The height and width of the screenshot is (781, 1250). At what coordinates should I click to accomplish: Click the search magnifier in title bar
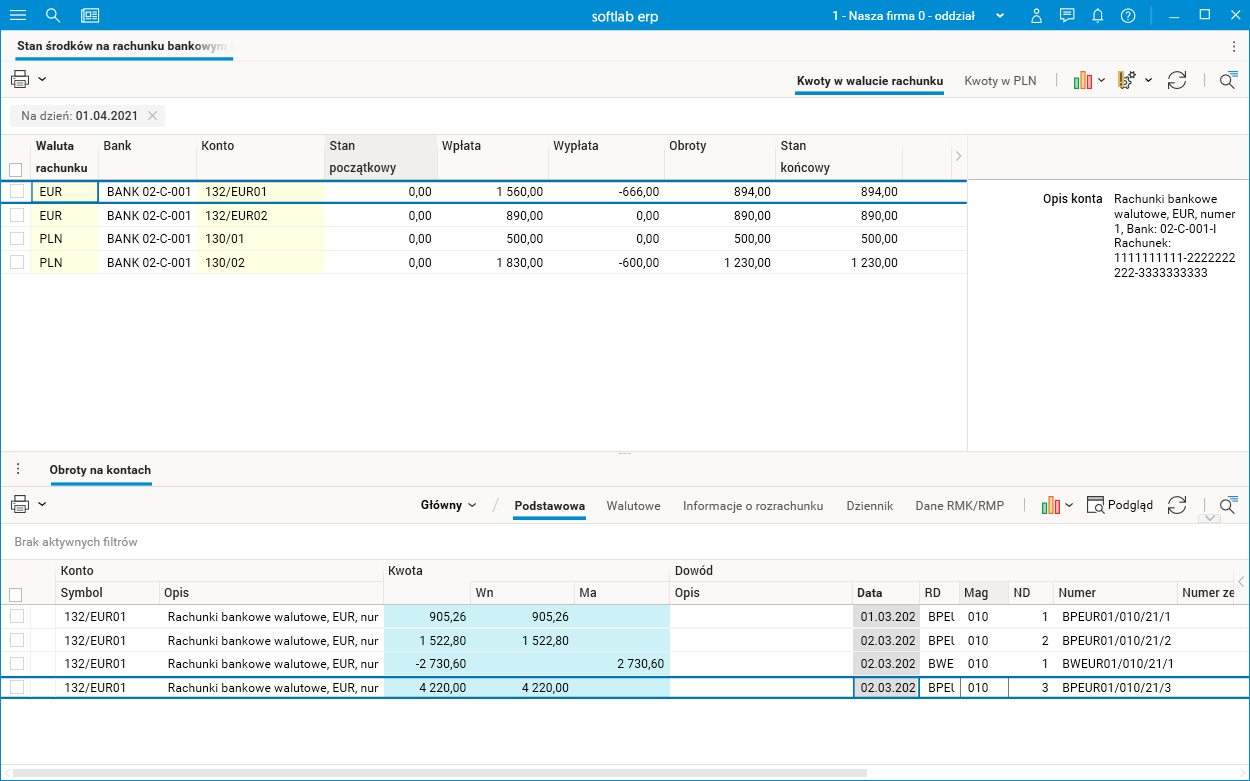(53, 16)
